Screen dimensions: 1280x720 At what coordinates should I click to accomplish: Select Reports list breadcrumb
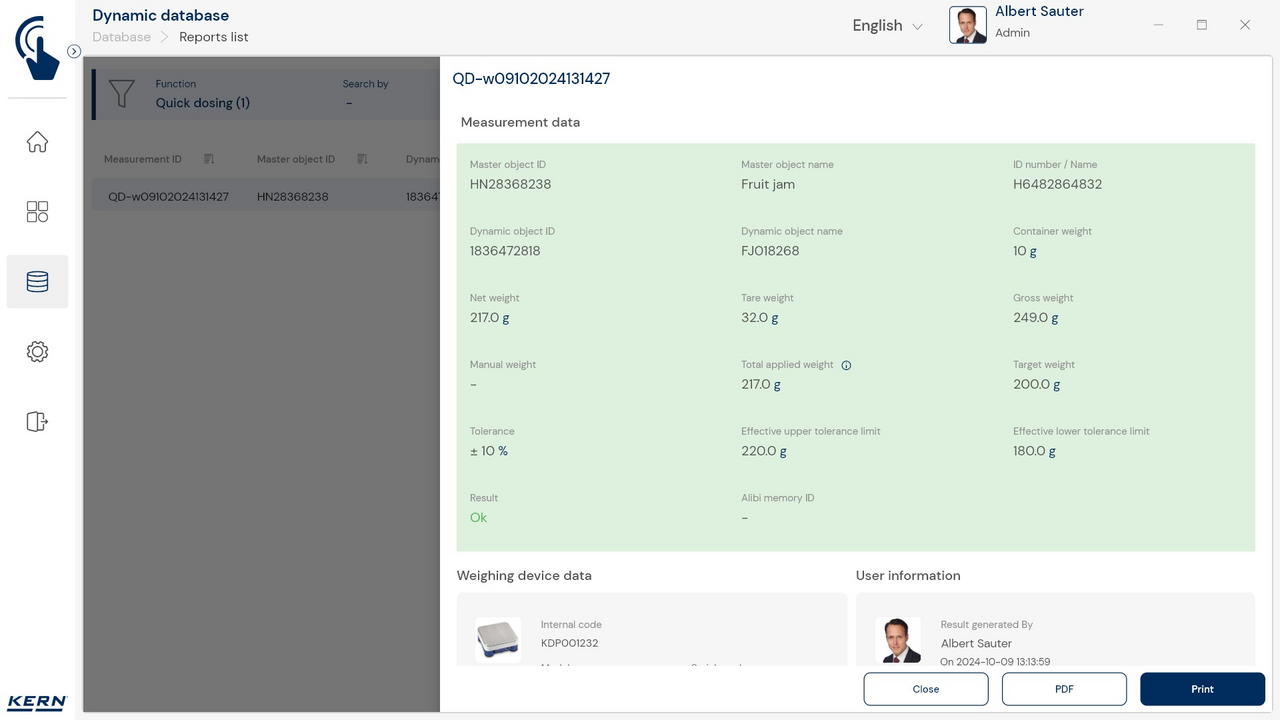[213, 37]
